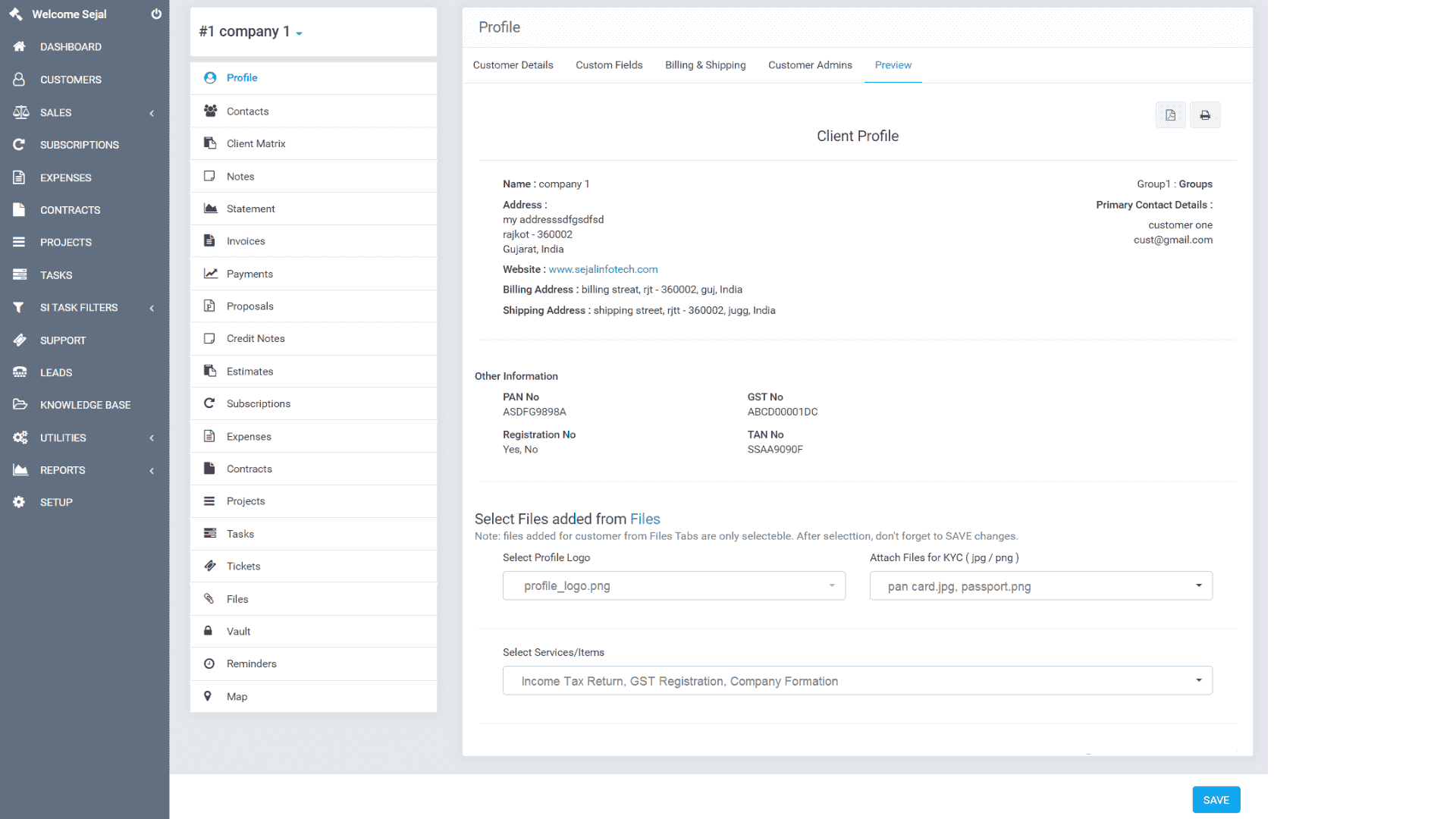Open the Vault section

tap(238, 631)
